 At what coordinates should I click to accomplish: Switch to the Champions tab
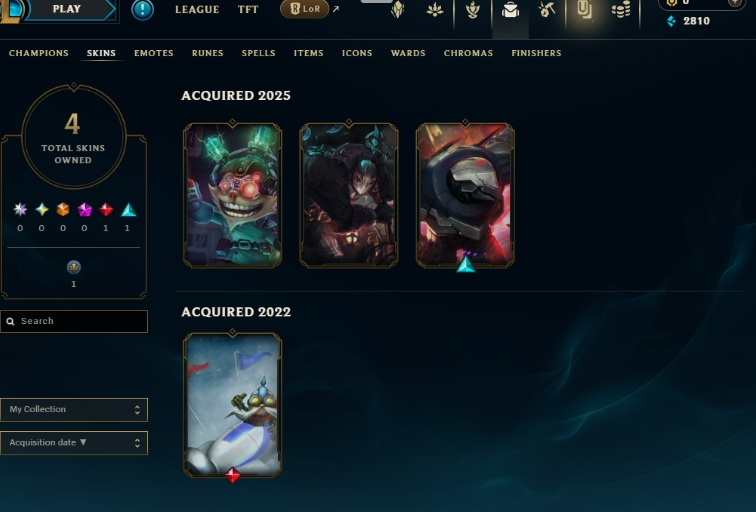[39, 53]
